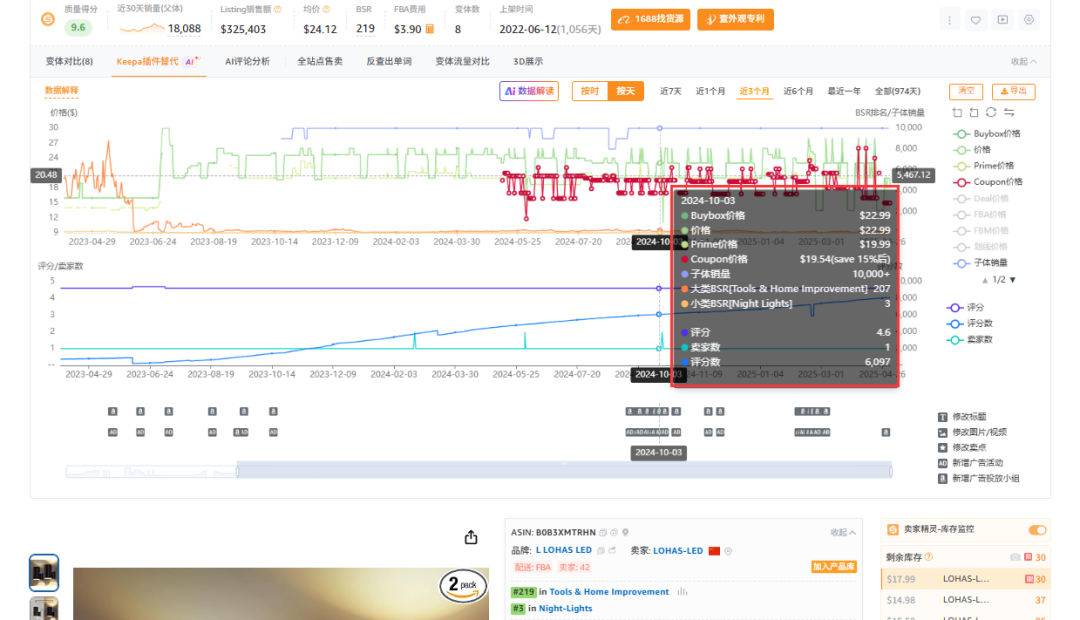
Task: Toggle the inventory monitoring switch
Action: [1037, 530]
